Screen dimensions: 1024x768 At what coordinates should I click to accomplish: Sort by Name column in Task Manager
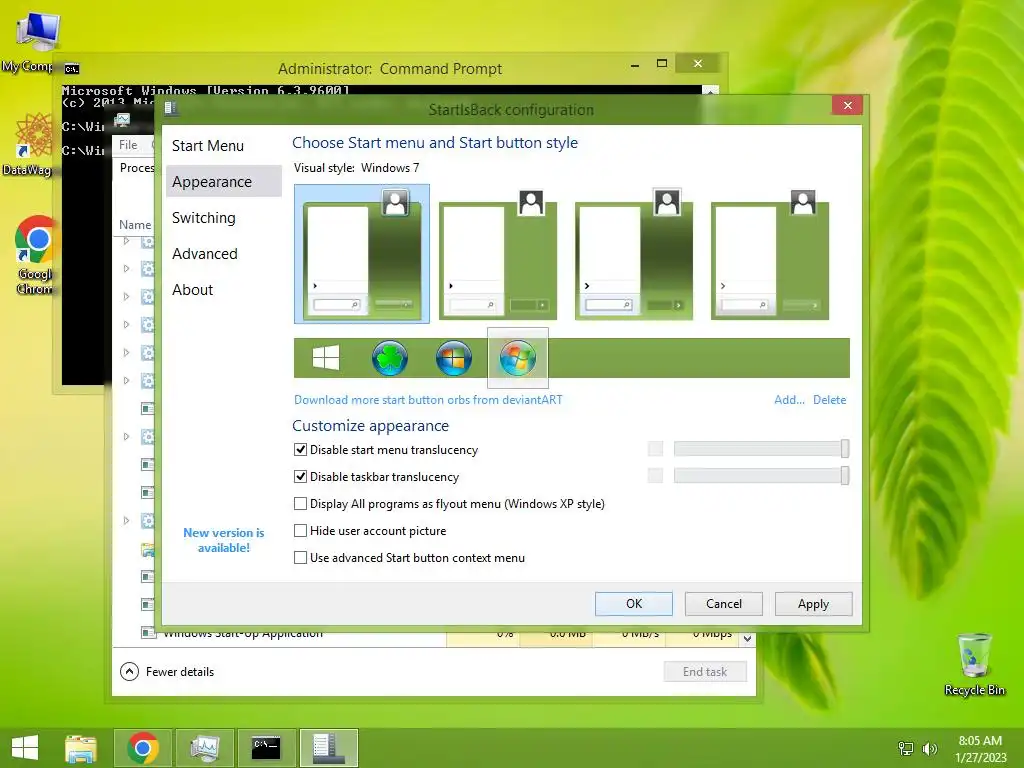pyautogui.click(x=135, y=225)
